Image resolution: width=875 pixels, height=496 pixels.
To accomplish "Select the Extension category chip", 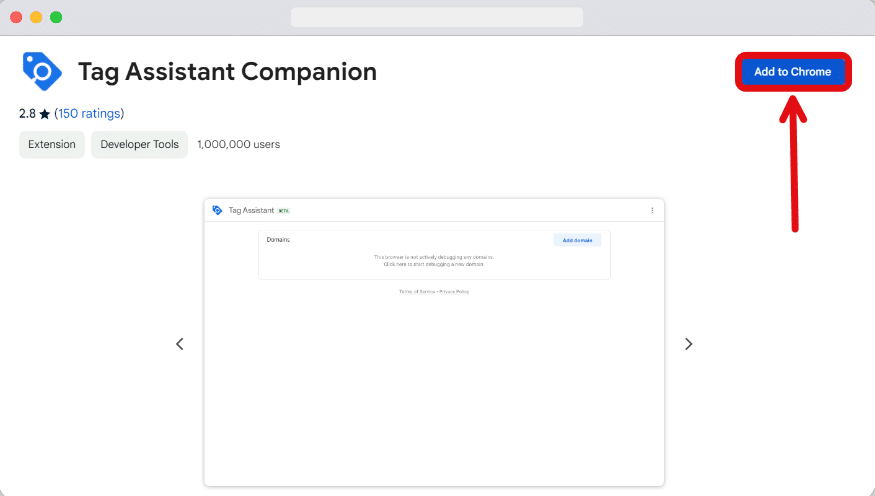I will click(52, 145).
